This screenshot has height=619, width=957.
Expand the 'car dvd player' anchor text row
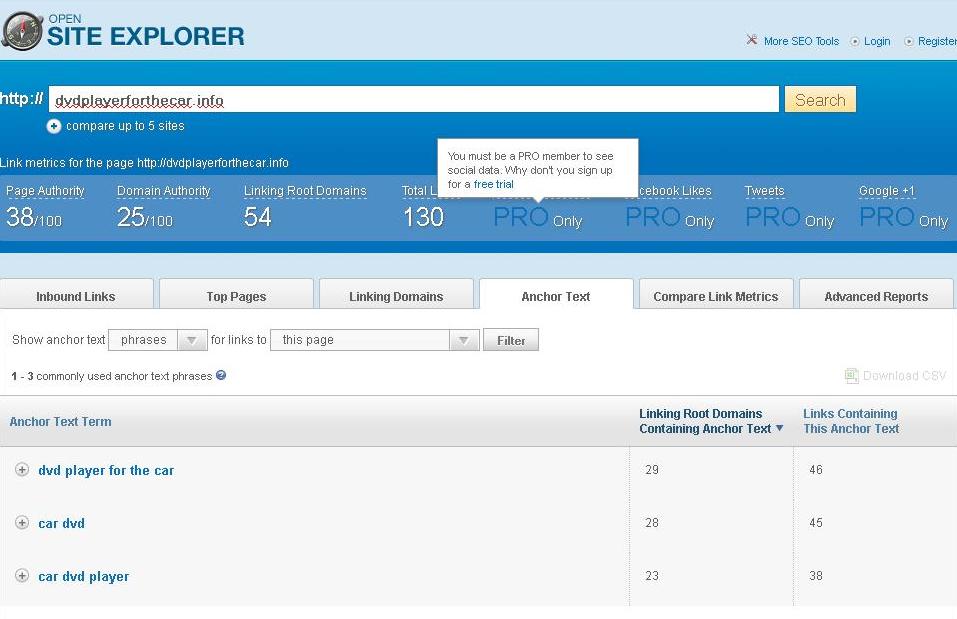[x=22, y=576]
